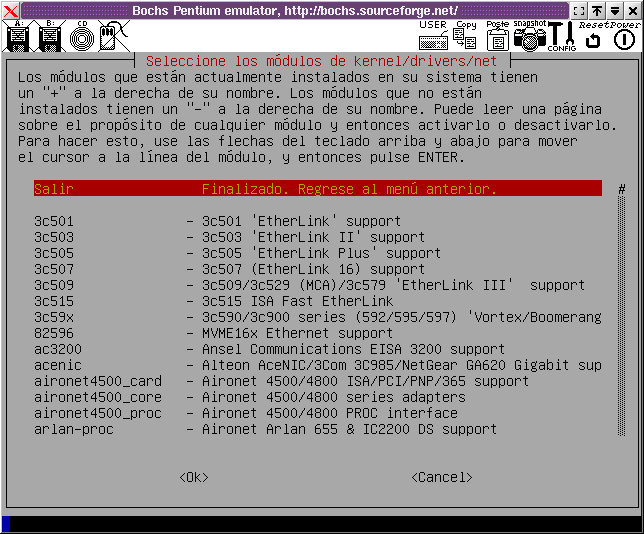Image resolution: width=644 pixels, height=534 pixels.
Task: Click floppy drive B: icon
Action: coord(50,36)
